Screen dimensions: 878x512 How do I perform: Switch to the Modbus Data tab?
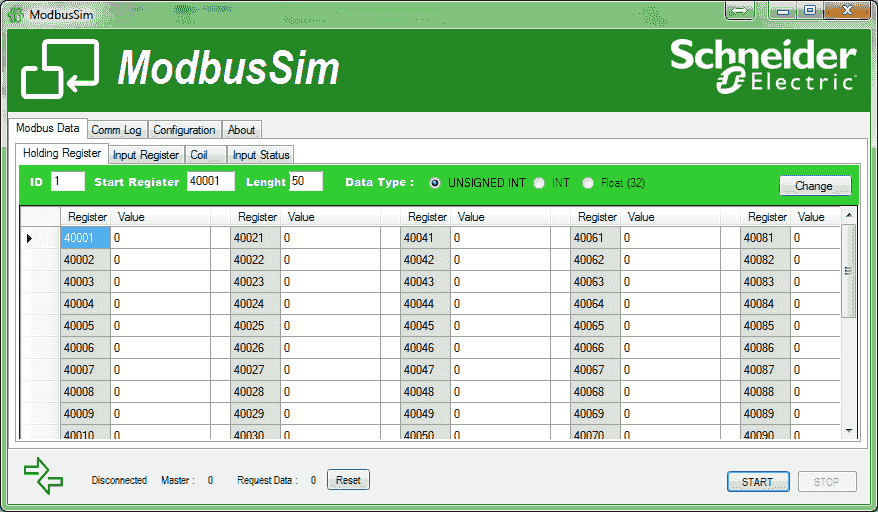48,128
